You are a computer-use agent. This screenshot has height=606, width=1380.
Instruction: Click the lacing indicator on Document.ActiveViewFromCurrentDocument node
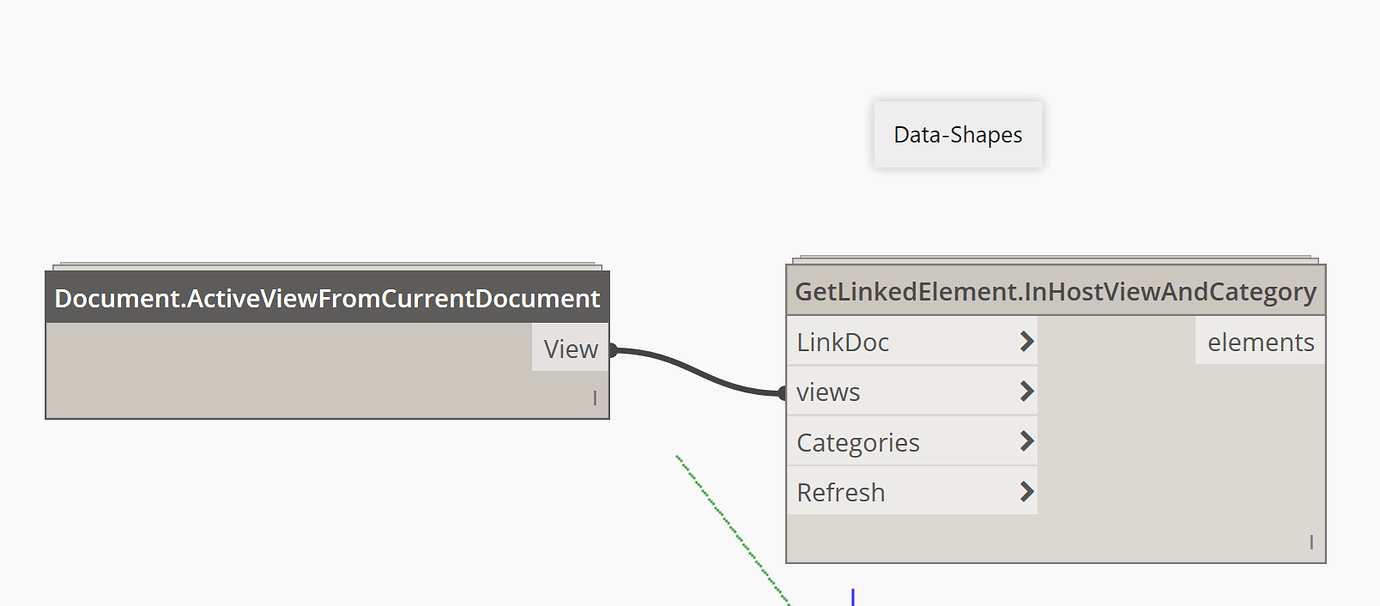coord(595,397)
